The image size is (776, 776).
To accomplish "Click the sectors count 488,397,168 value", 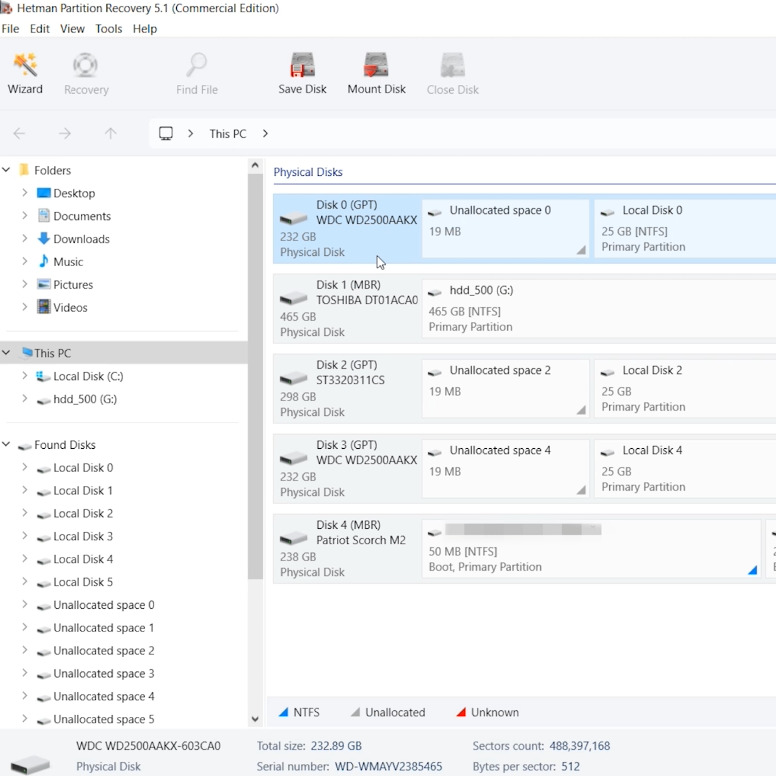I will click(x=580, y=746).
